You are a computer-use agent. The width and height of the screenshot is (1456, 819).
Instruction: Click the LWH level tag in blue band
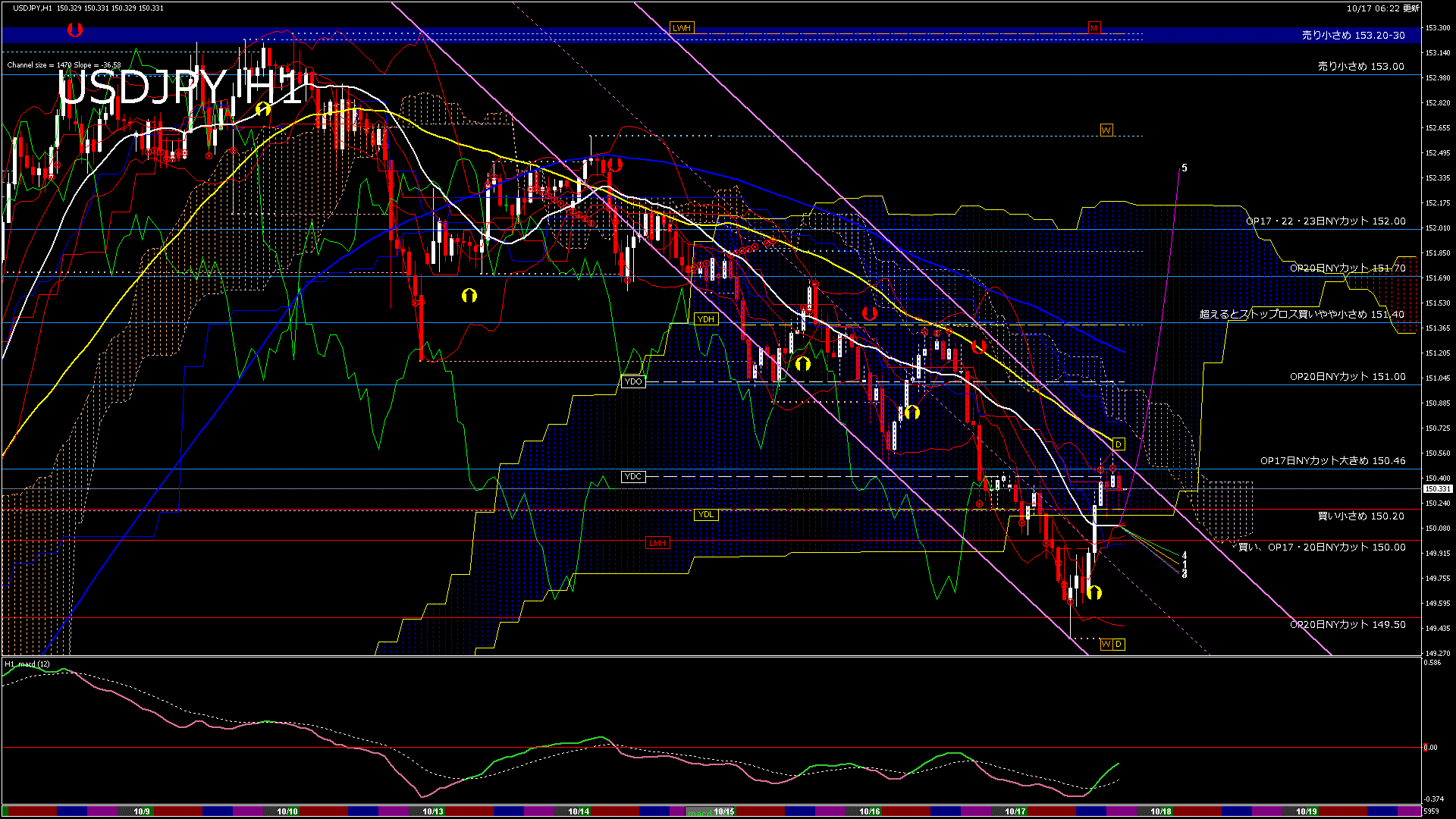682,28
